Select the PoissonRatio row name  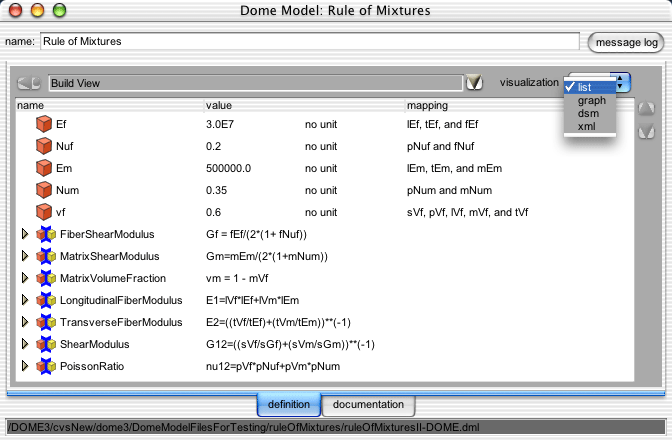point(92,366)
